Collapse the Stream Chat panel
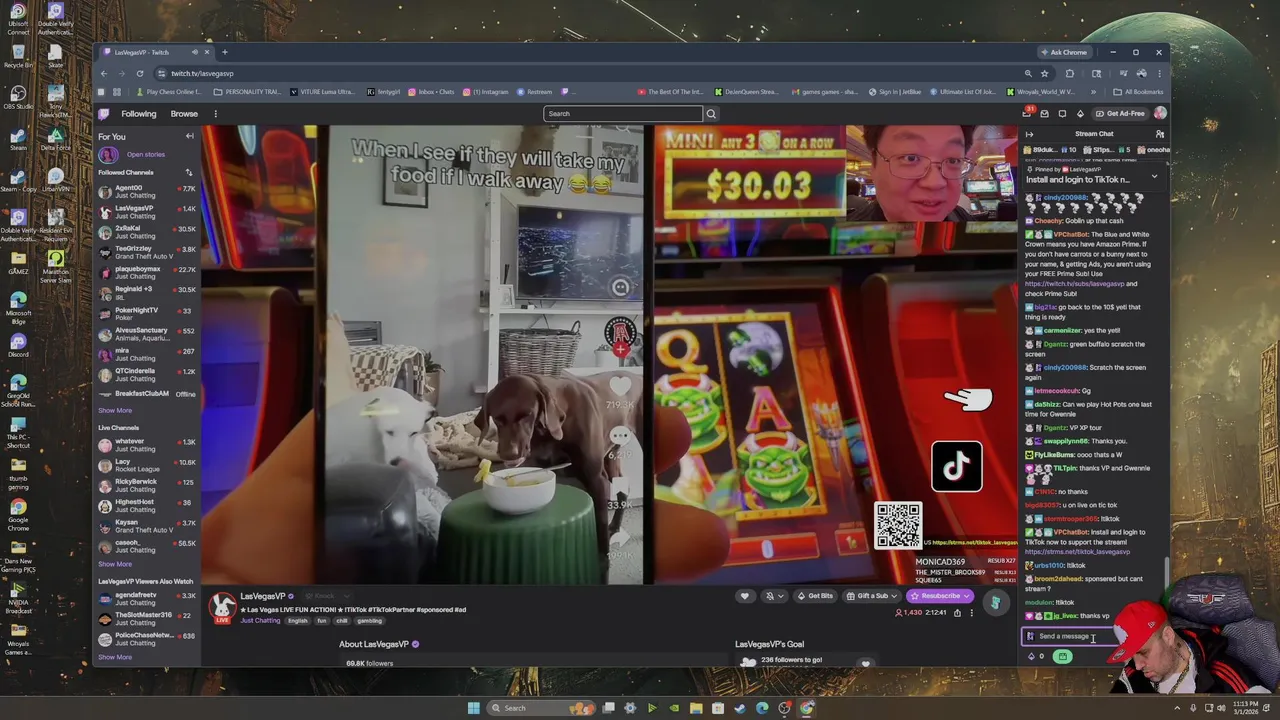Image resolution: width=1280 pixels, height=720 pixels. (1029, 134)
